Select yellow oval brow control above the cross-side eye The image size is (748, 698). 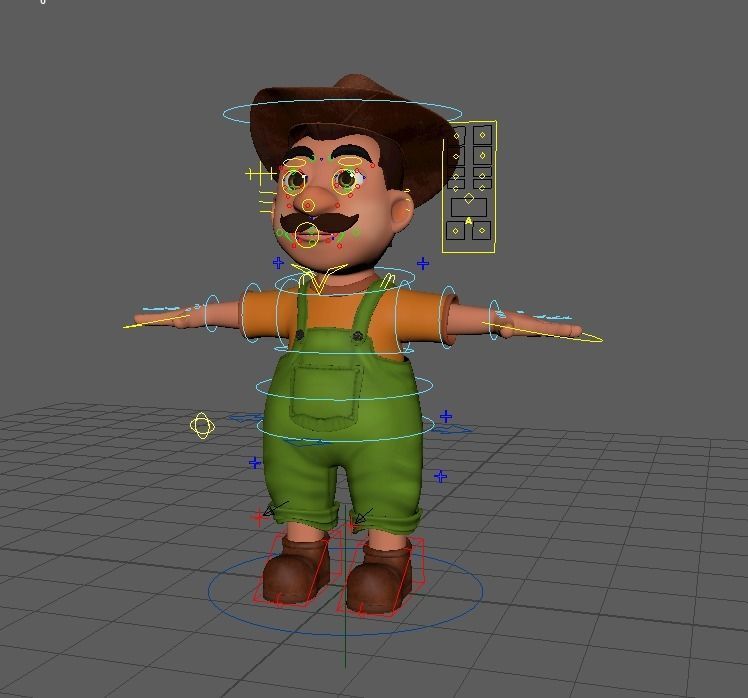294,163
